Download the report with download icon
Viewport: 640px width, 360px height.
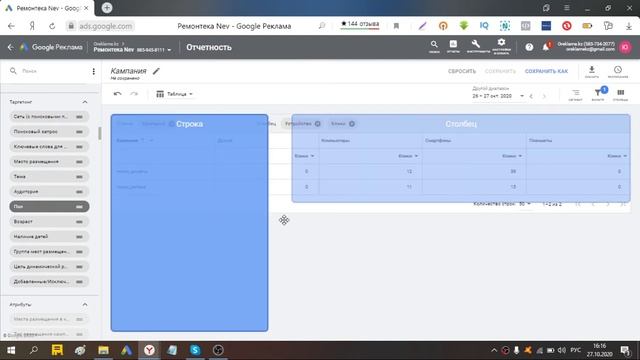pos(592,71)
